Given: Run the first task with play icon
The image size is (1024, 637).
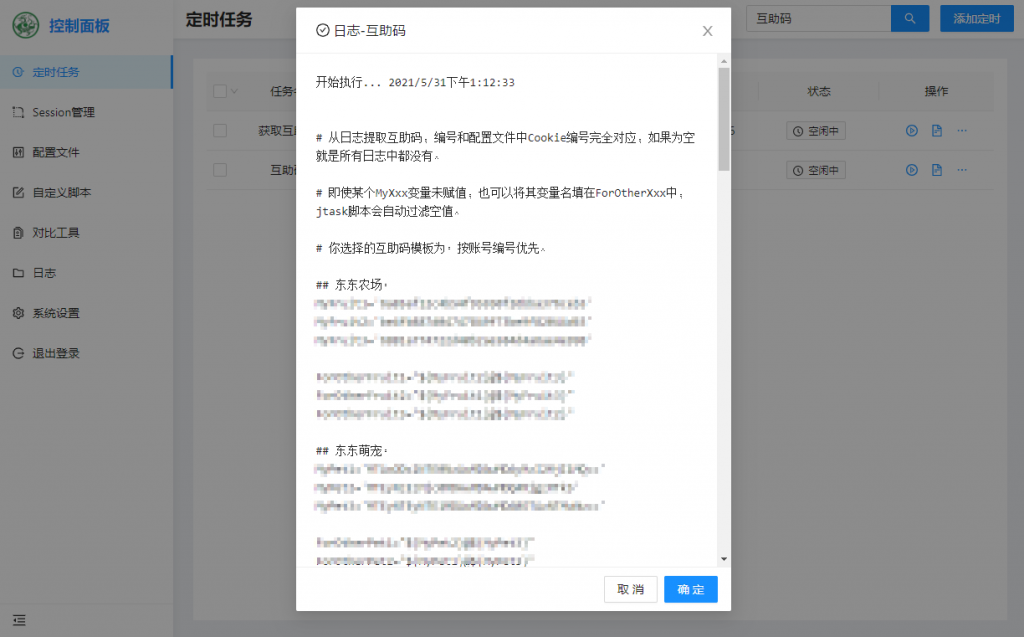Looking at the screenshot, I should 912,131.
